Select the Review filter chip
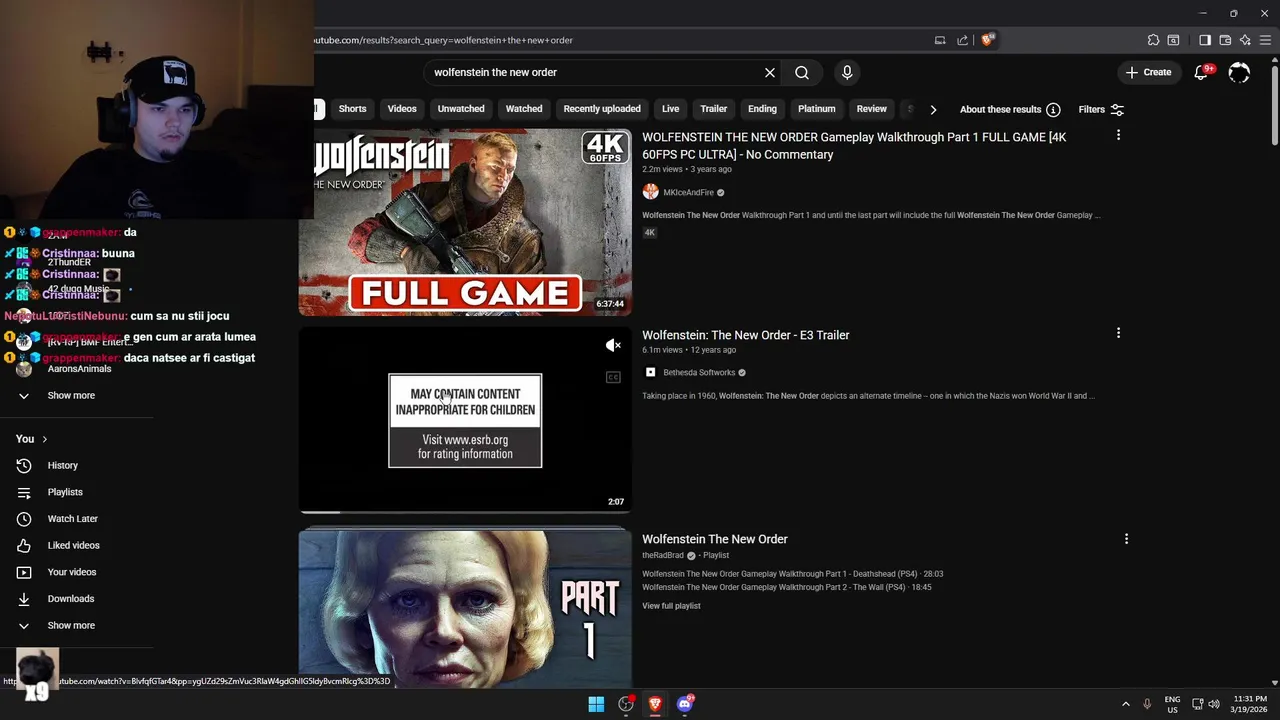 [871, 109]
